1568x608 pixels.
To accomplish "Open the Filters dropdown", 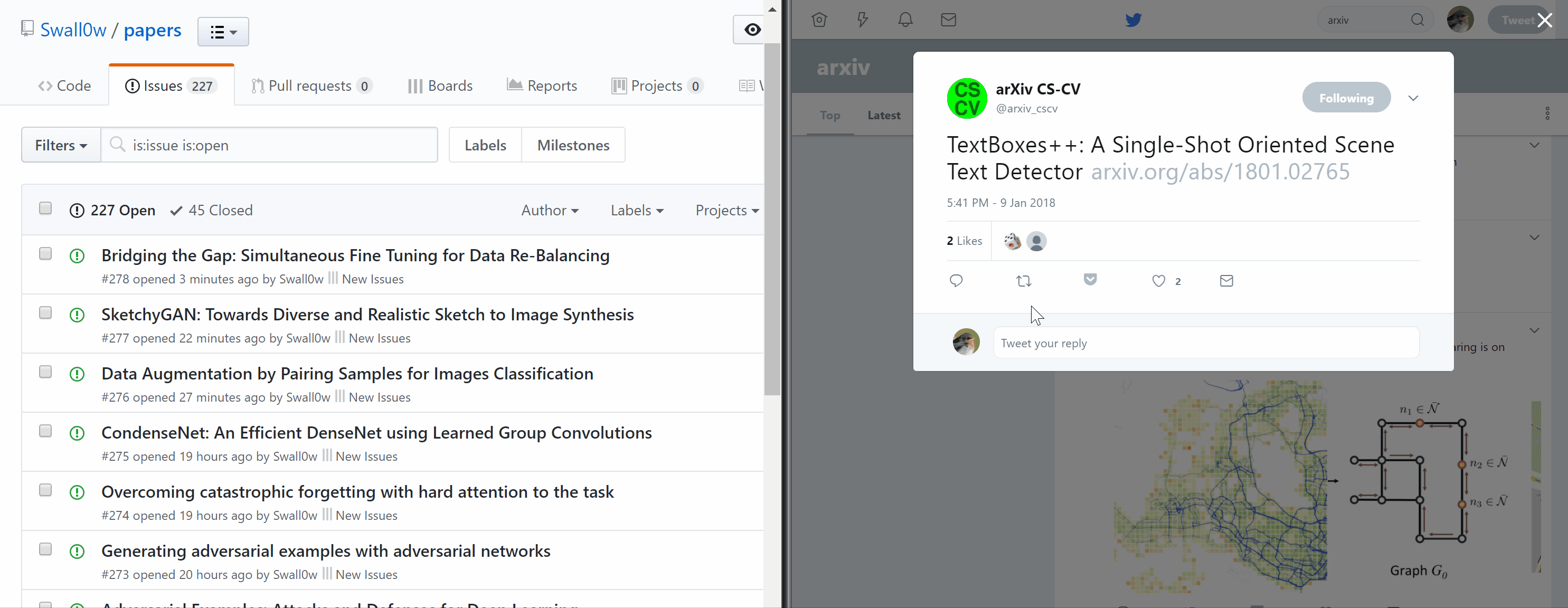I will (x=61, y=146).
